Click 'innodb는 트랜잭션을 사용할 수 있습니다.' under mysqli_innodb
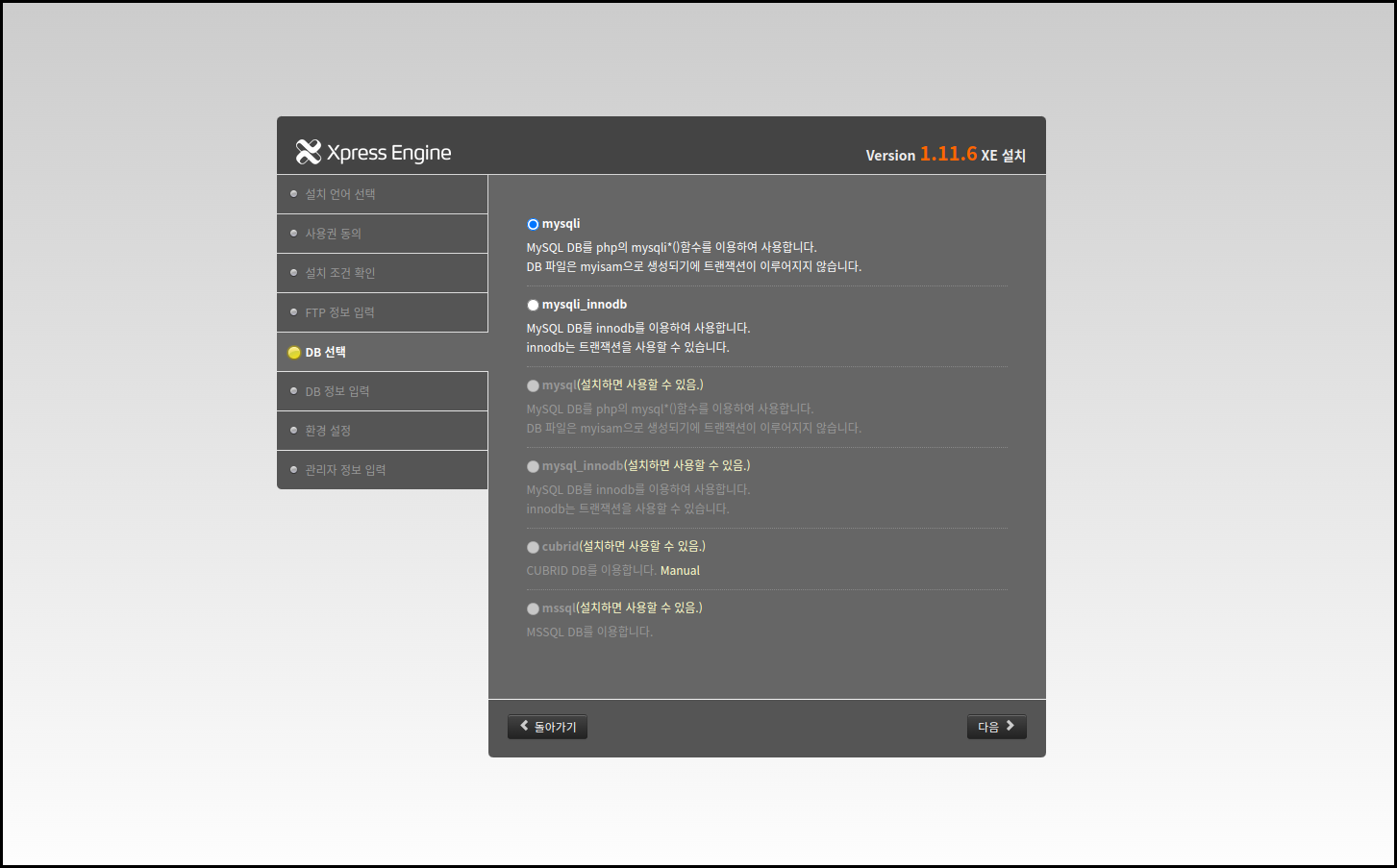Screen dimensions: 1397x868 (628, 347)
